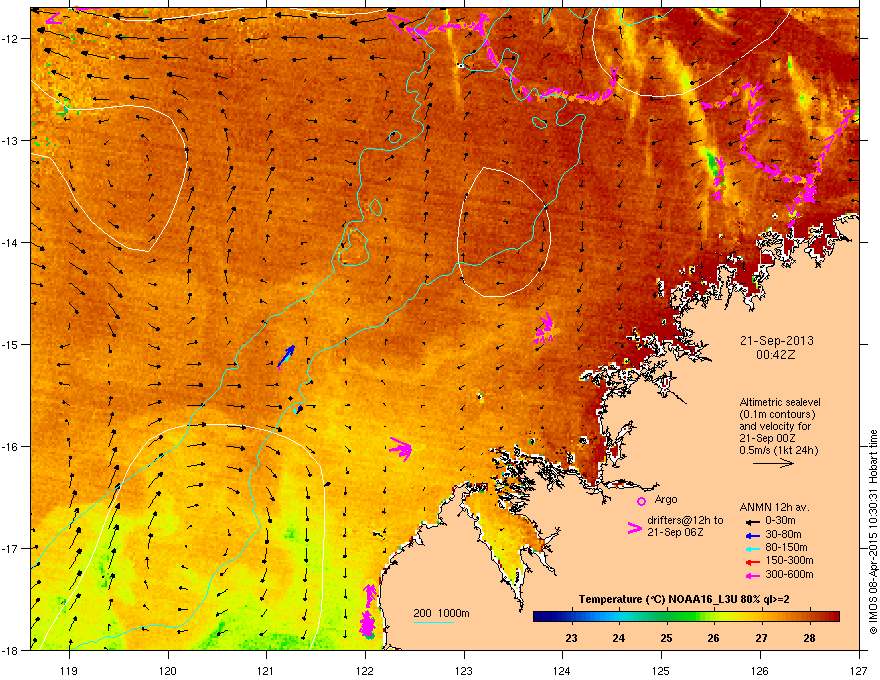Click the 24 tick on the color bar
The width and height of the screenshot is (880, 680).
[618, 638]
